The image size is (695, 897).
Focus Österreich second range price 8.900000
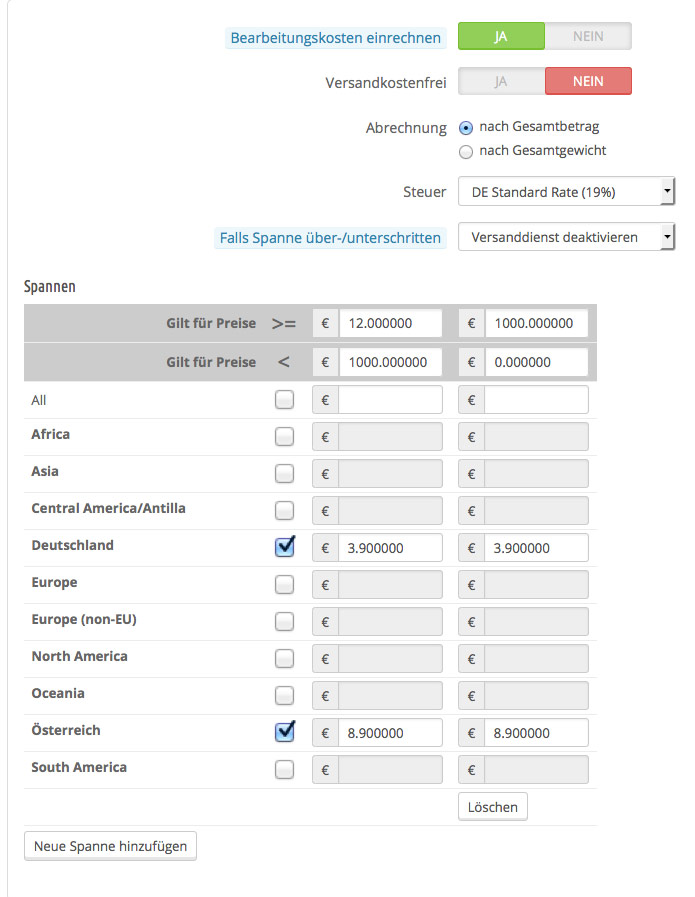[x=536, y=733]
